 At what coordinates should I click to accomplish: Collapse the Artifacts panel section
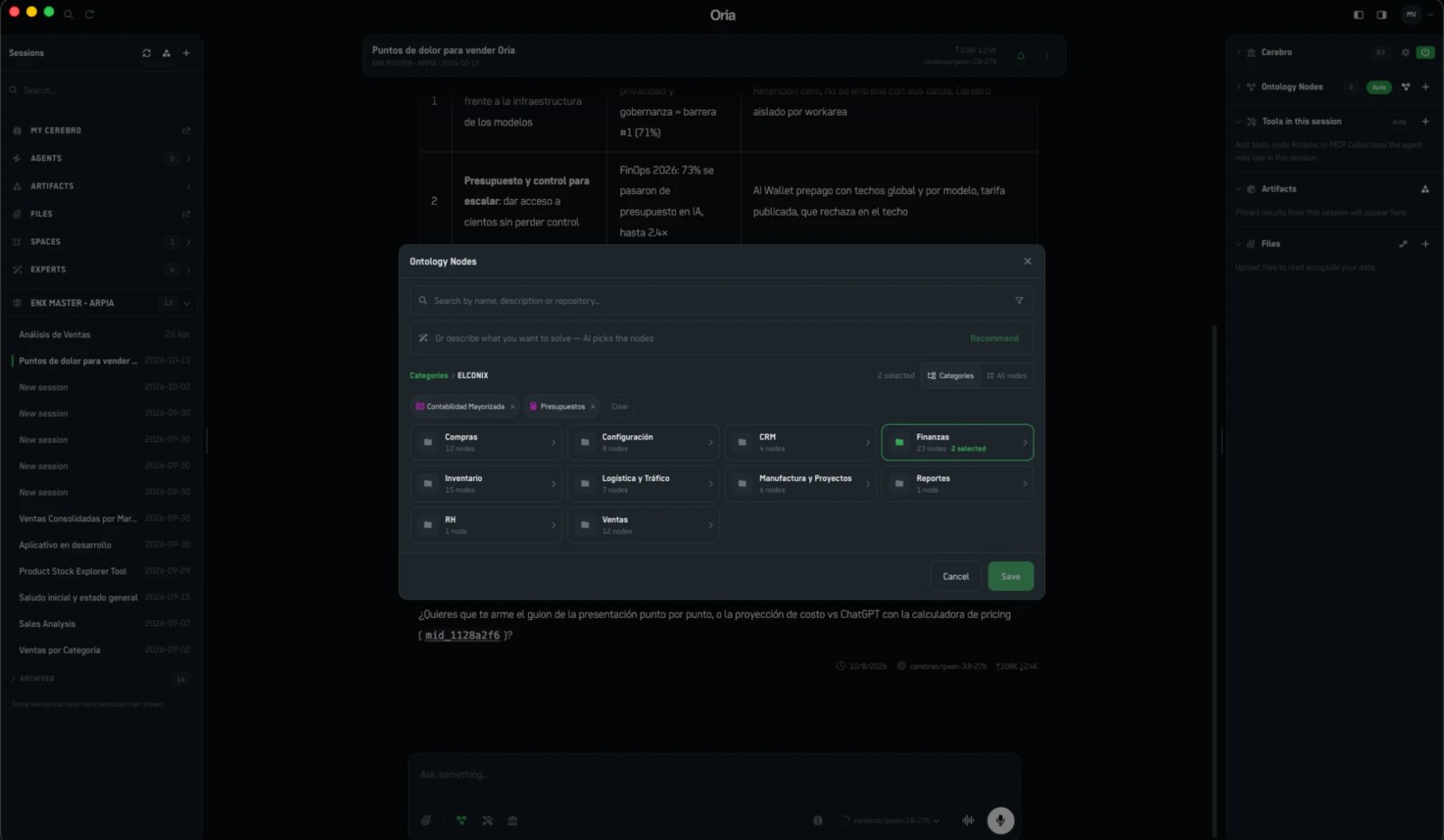[1238, 189]
